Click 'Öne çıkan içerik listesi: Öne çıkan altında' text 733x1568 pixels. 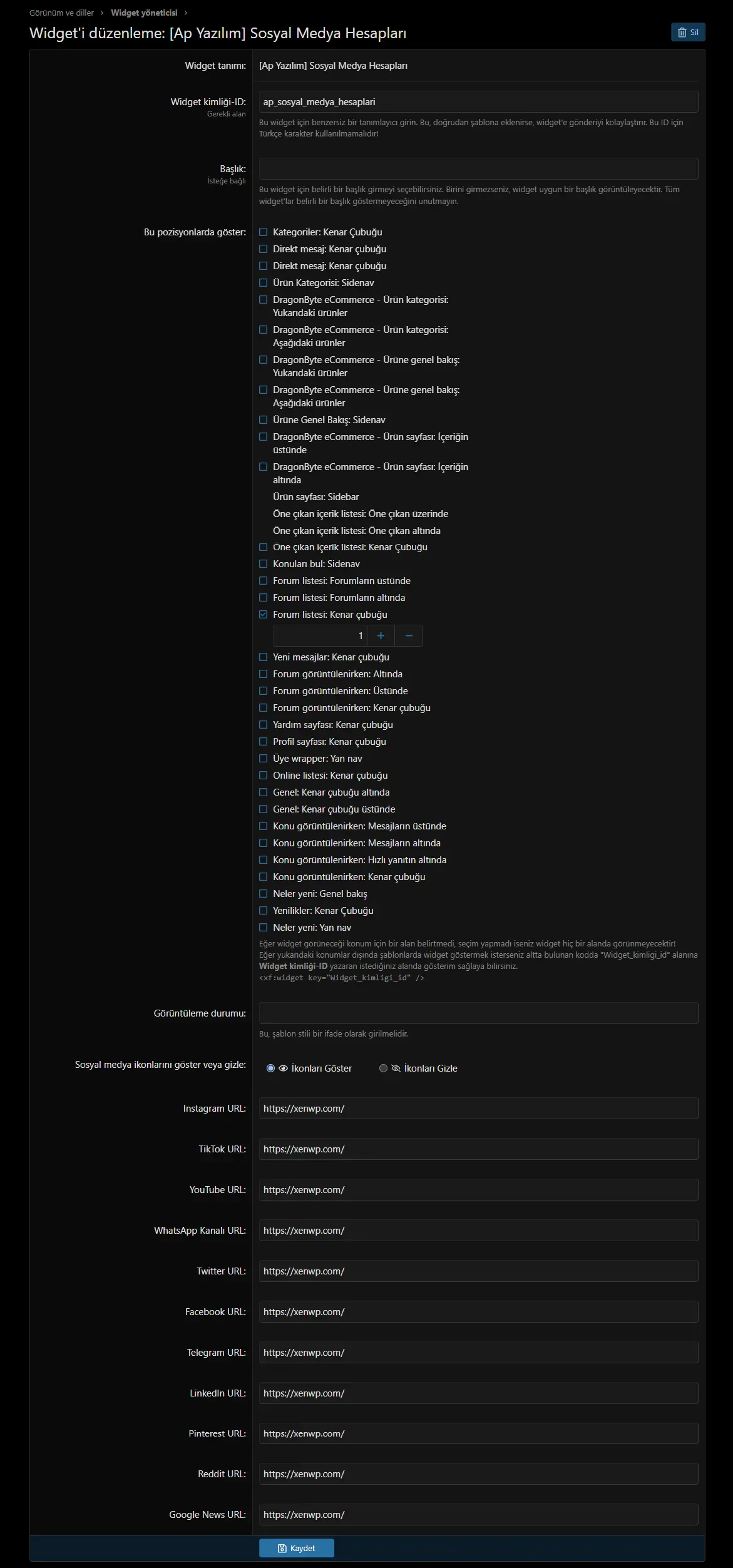(357, 531)
